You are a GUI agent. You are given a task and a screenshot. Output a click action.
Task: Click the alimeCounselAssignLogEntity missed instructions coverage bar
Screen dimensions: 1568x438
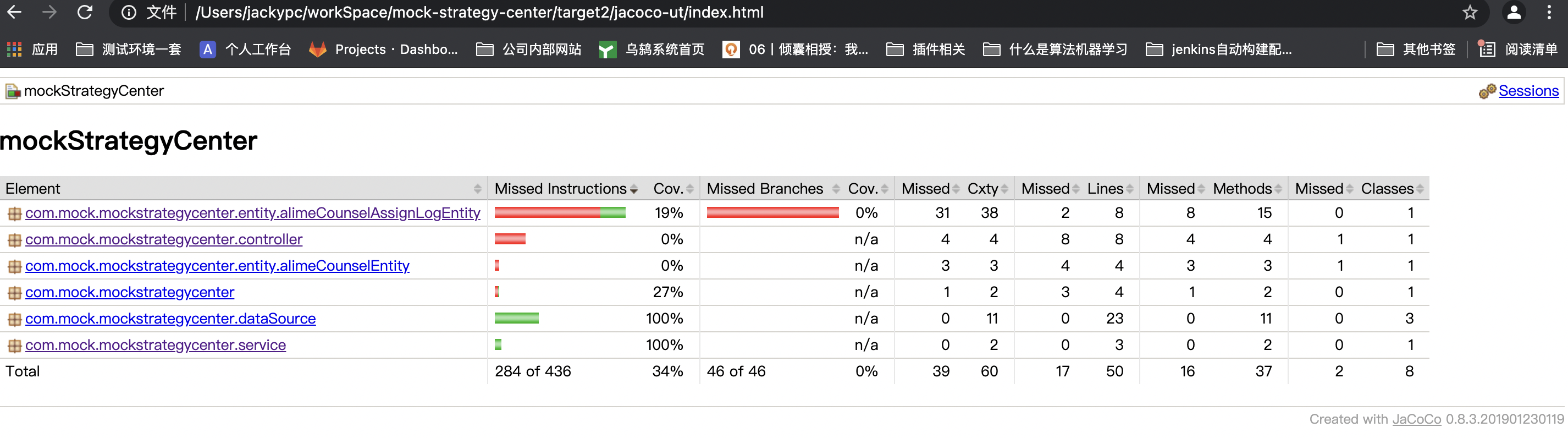560,212
